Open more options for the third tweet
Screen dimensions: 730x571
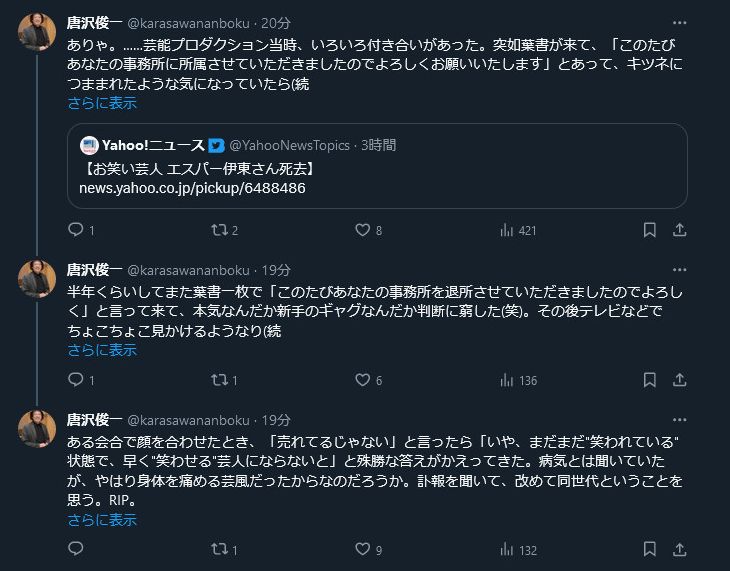(x=680, y=420)
